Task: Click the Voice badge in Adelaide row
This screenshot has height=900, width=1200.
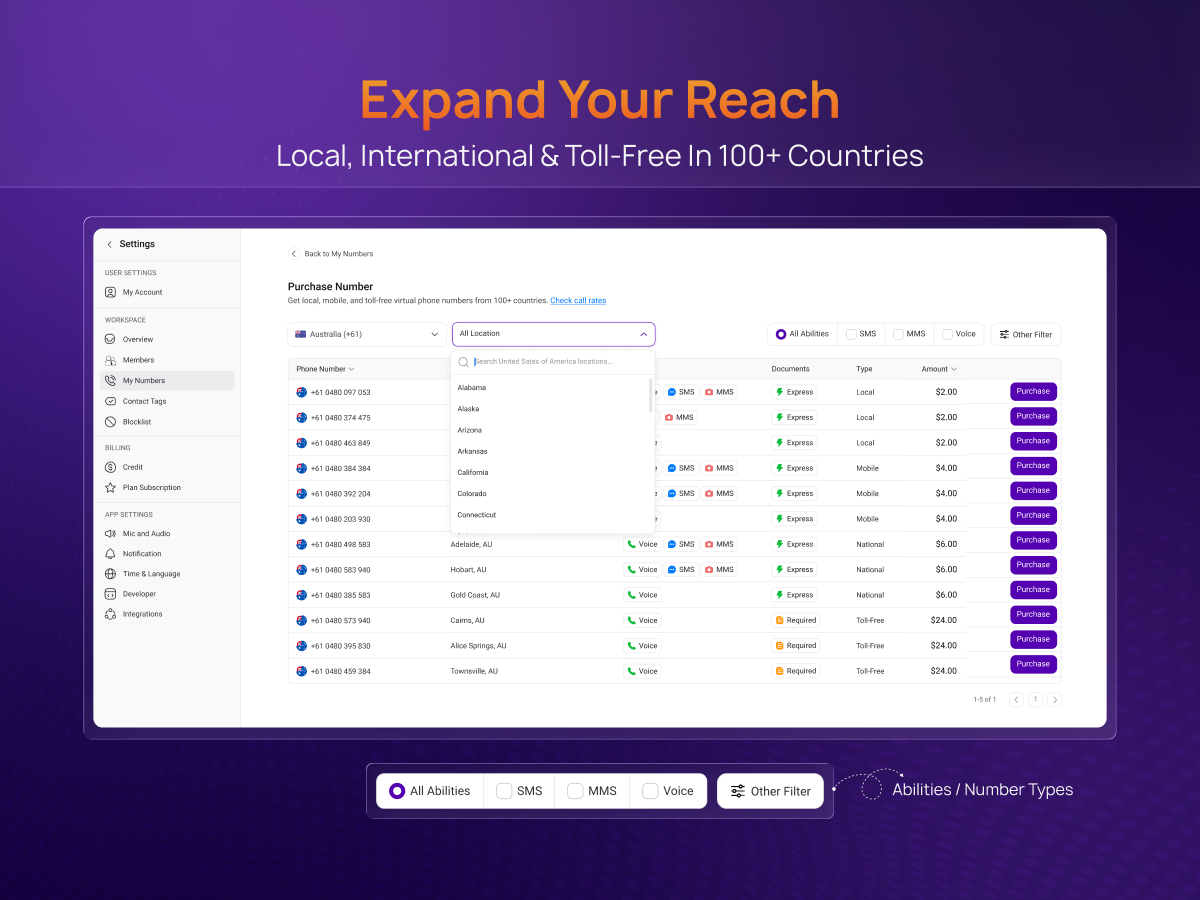Action: 642,544
